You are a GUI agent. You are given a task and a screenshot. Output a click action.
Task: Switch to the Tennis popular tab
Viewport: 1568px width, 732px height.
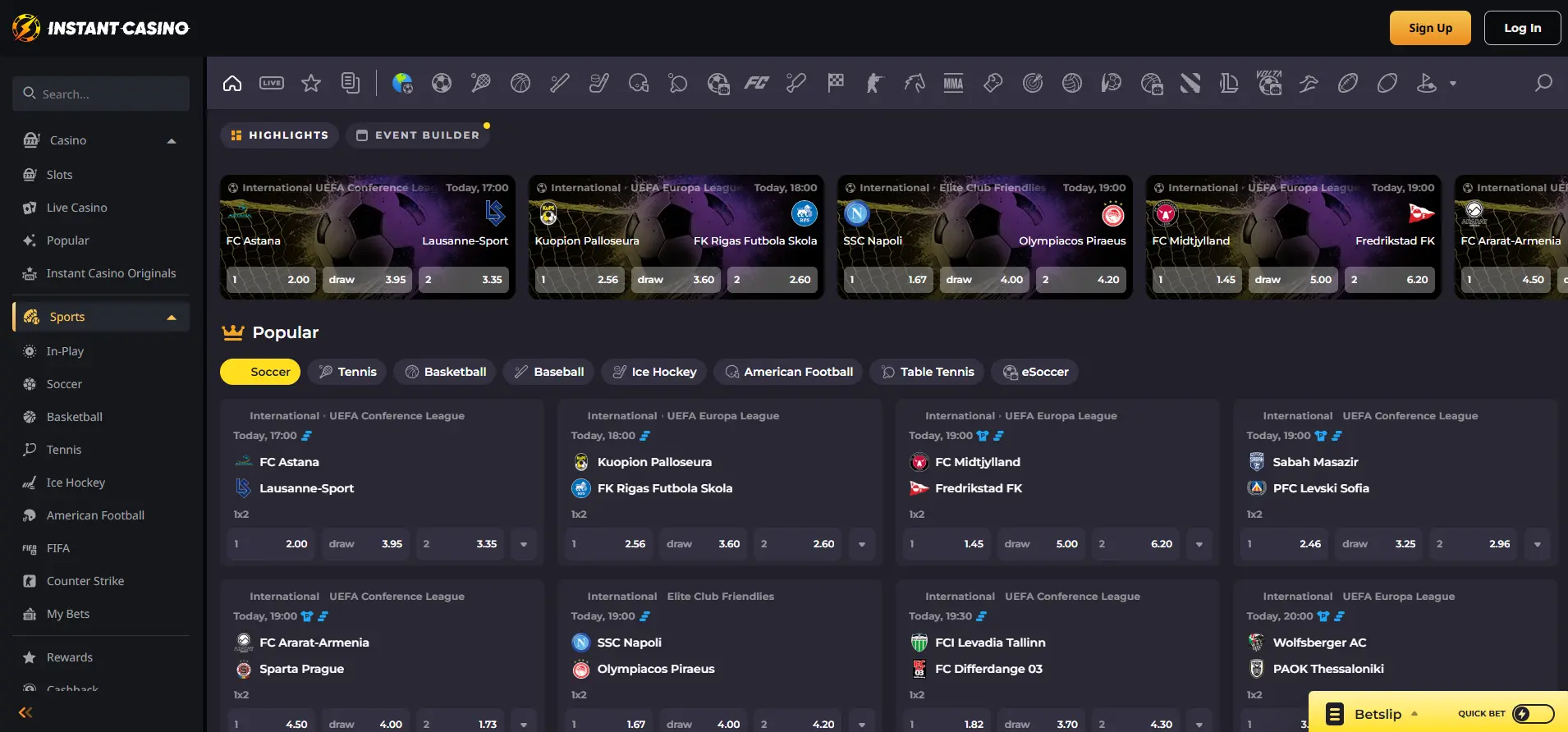(348, 372)
